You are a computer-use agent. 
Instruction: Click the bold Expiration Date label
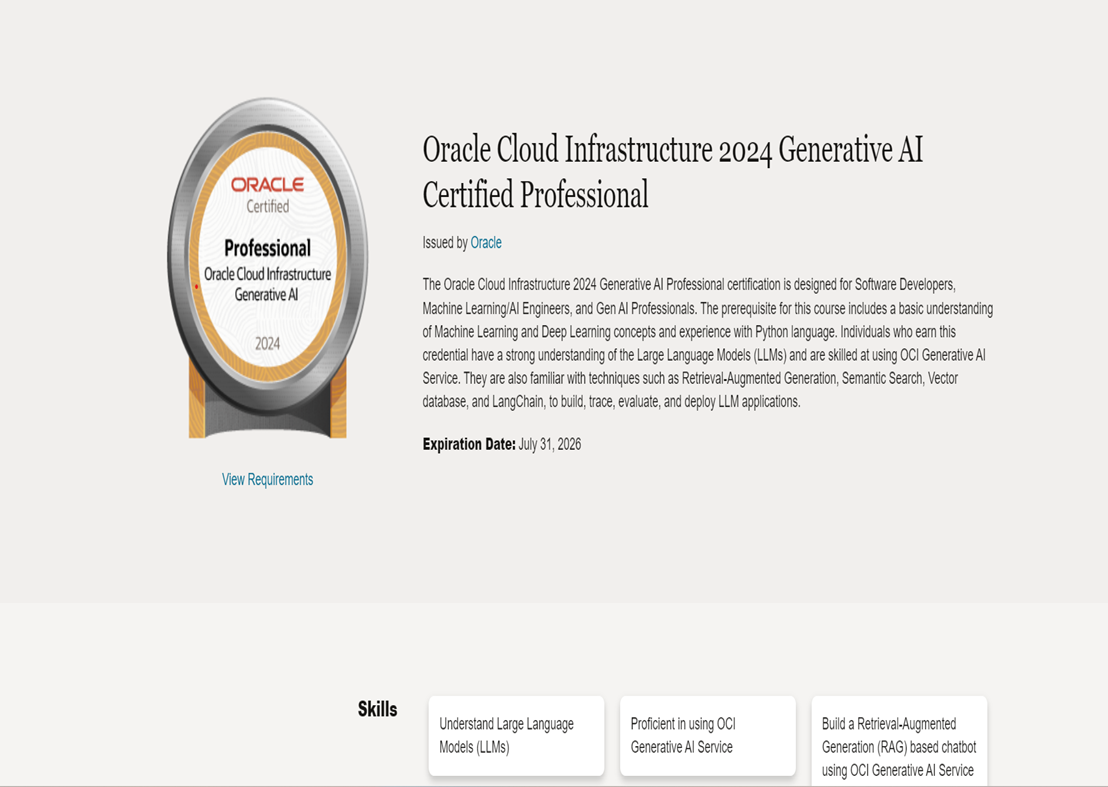coord(469,444)
